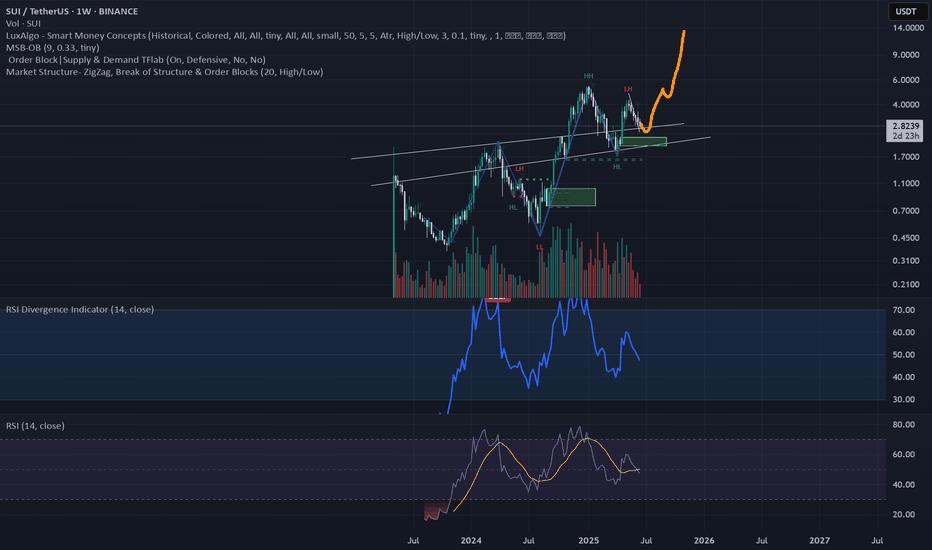
Task: Select the green order block near 2.8239 price
Action: (643, 142)
